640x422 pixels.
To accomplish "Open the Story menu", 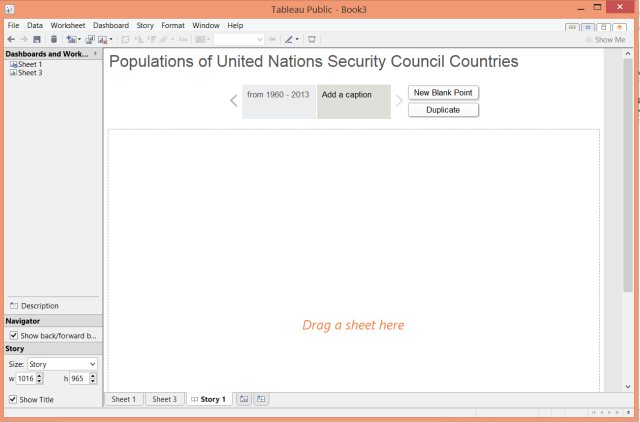I will click(x=145, y=25).
